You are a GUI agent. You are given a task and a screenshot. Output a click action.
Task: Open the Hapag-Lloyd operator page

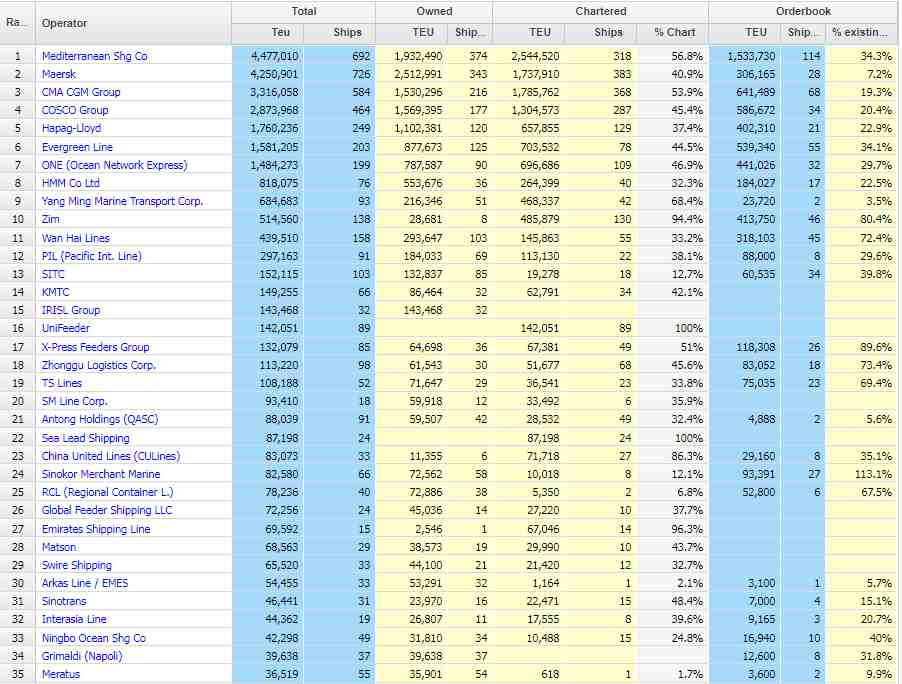71,128
